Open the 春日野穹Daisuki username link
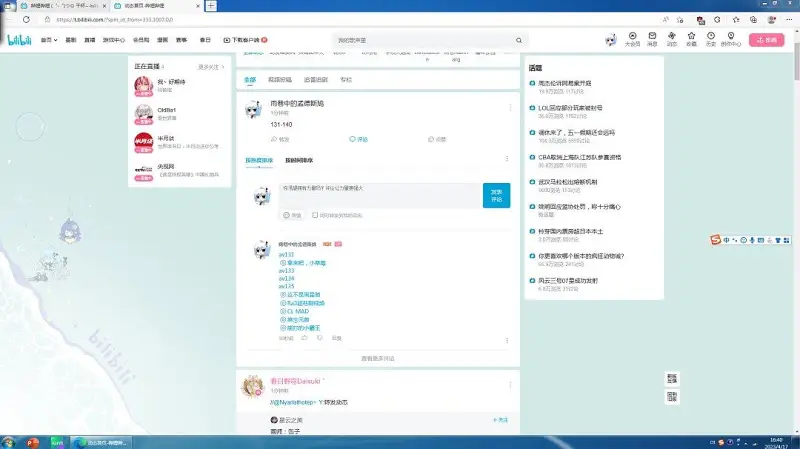 [295, 381]
